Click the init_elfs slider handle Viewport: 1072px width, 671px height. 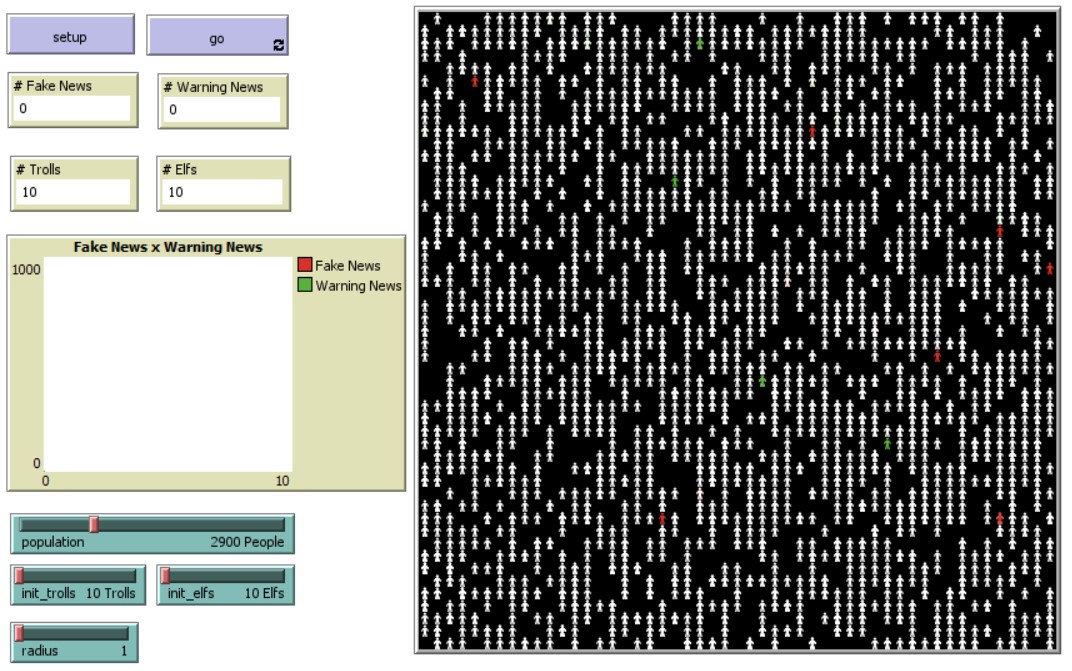tap(166, 575)
